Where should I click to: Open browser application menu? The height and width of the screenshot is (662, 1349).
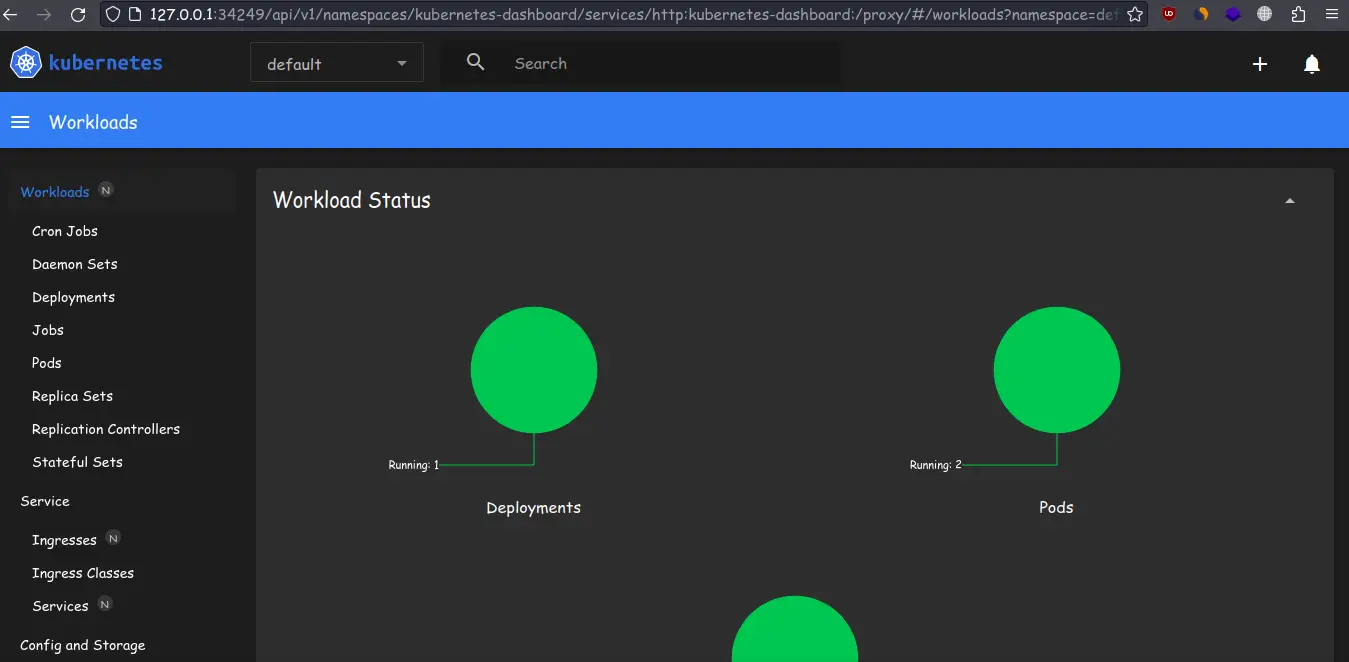[x=1331, y=15]
